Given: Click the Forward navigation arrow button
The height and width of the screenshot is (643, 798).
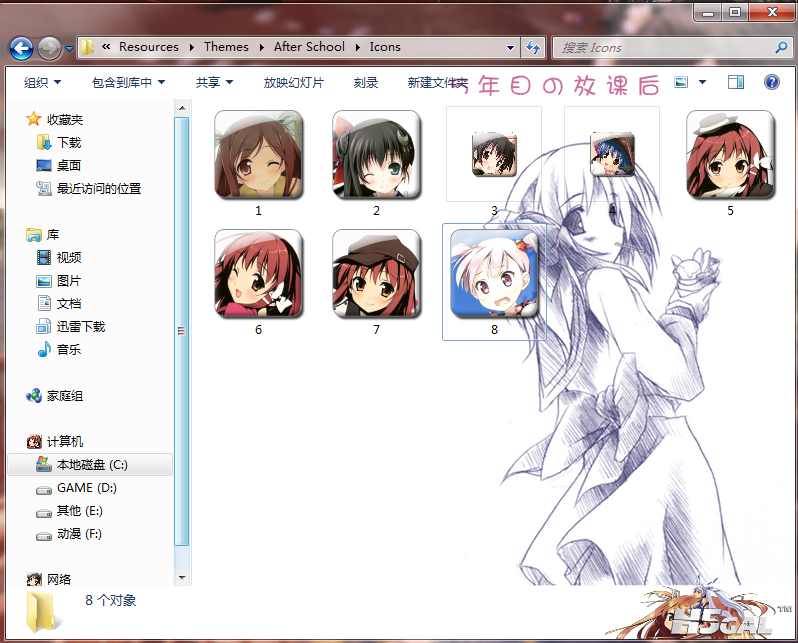Looking at the screenshot, I should (x=49, y=49).
